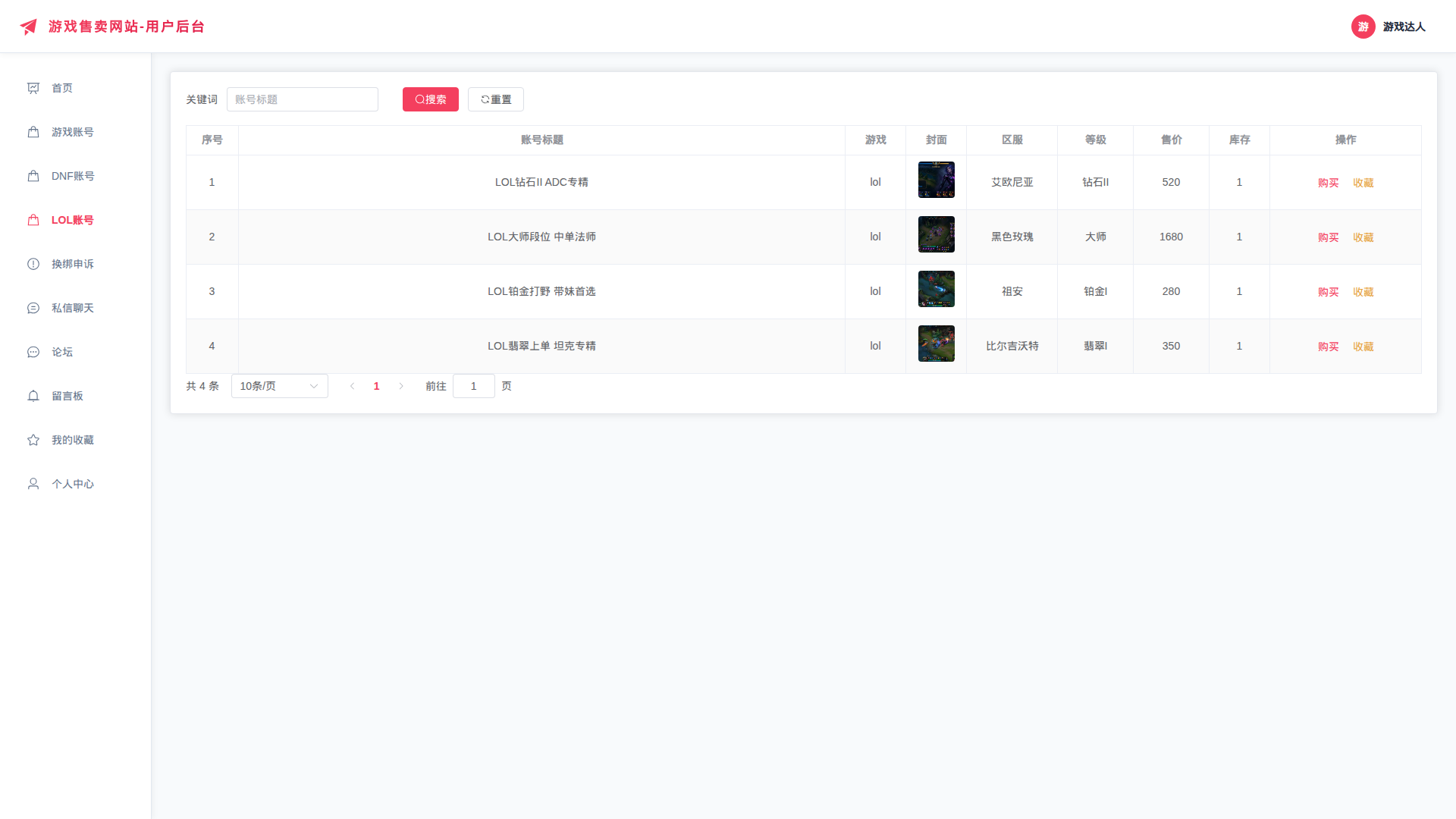
Task: Click the 搜索 button
Action: pyautogui.click(x=430, y=99)
